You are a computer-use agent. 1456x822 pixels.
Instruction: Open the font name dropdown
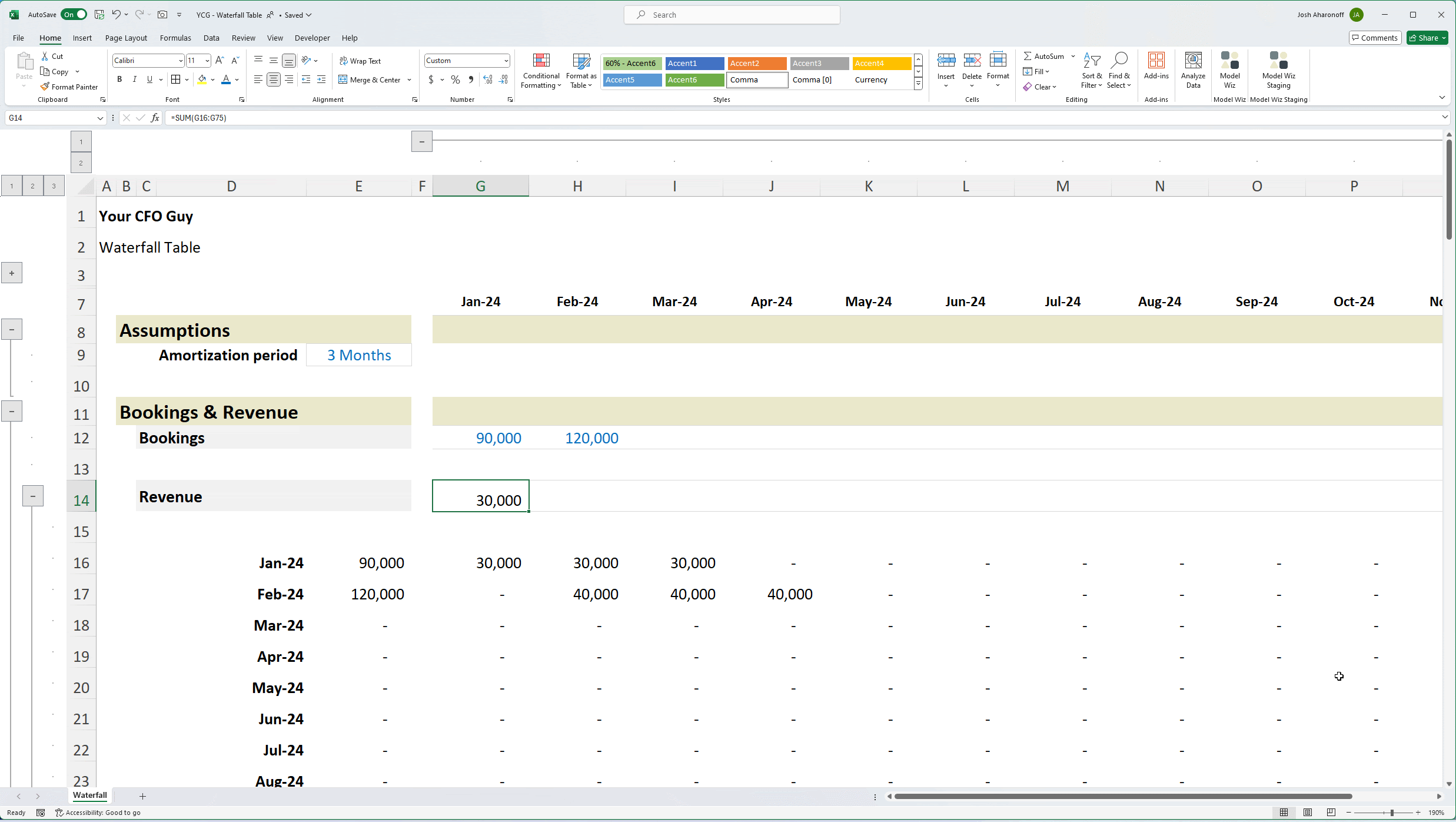pos(179,60)
